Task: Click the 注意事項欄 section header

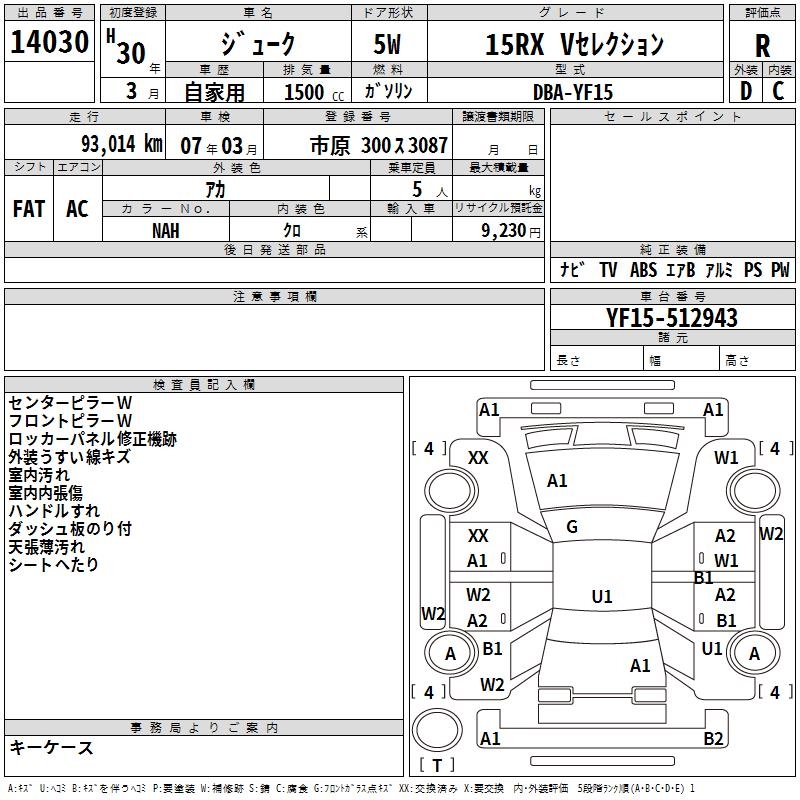Action: click(274, 296)
